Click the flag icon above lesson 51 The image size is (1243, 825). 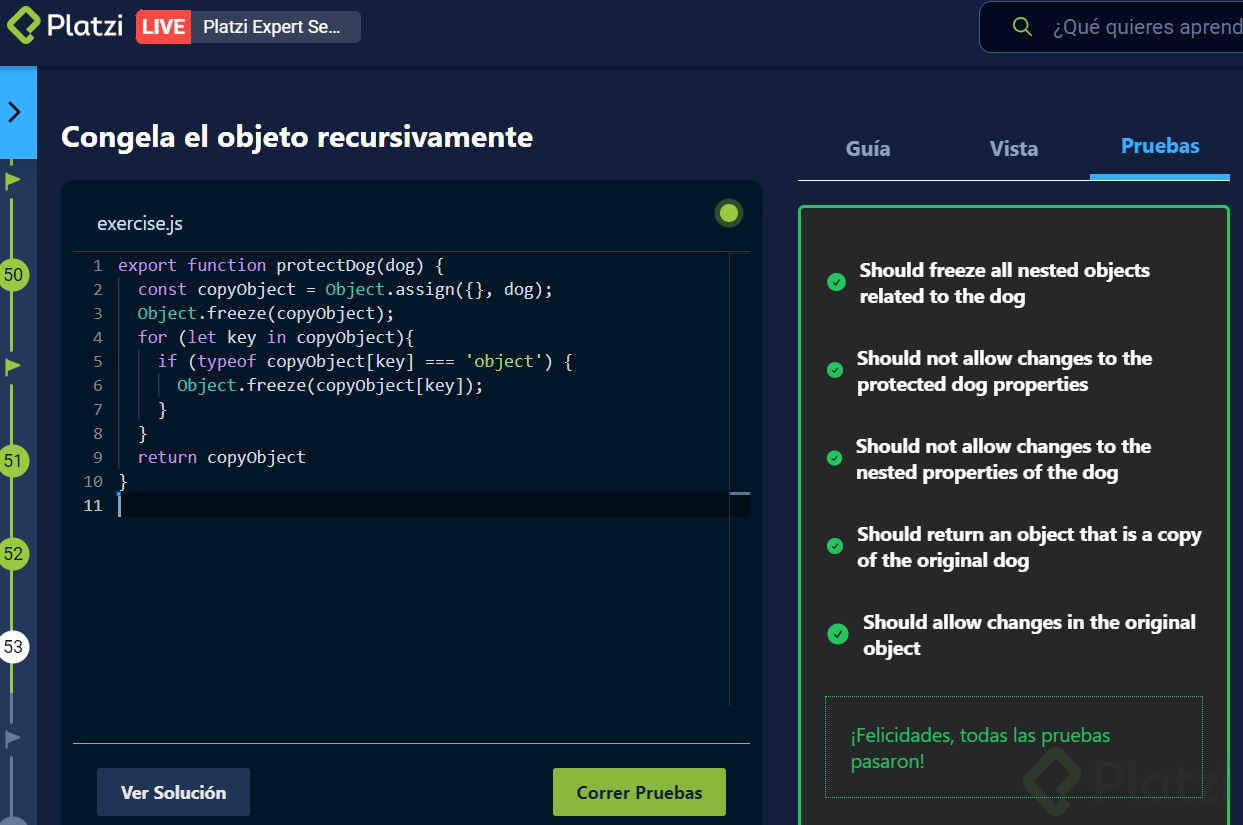tap(13, 366)
